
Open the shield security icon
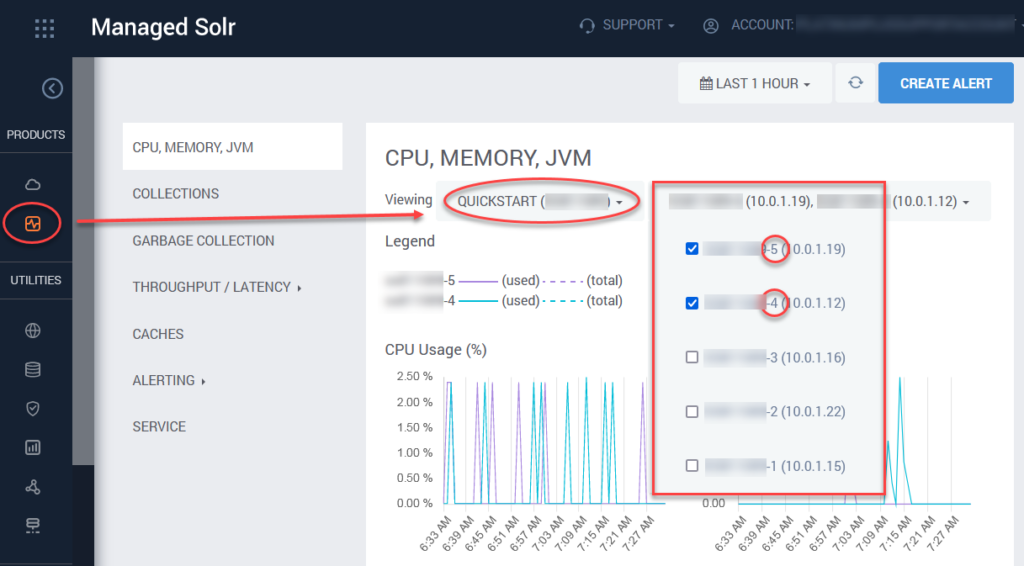[33, 409]
